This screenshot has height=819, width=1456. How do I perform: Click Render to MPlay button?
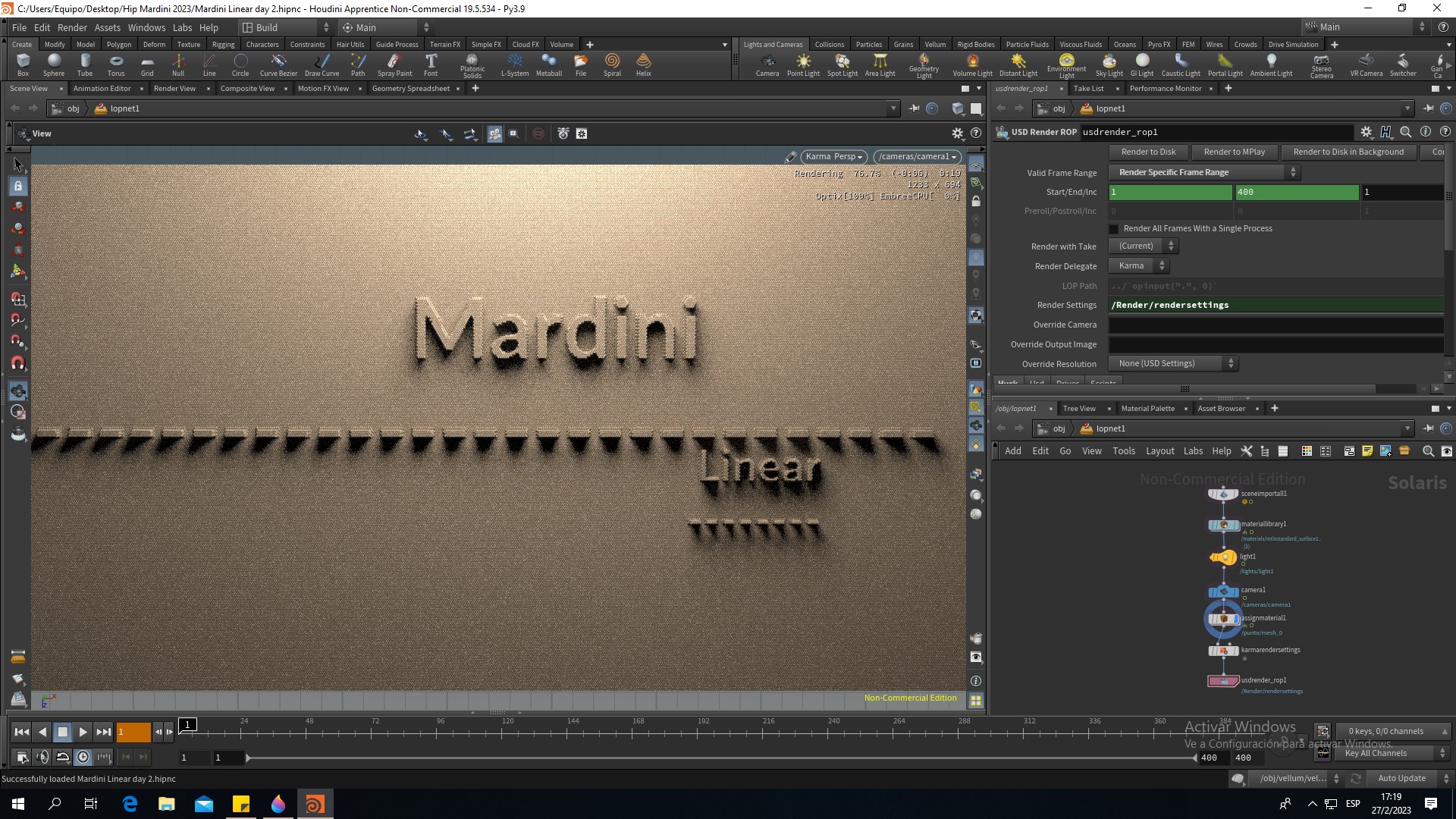click(1234, 152)
